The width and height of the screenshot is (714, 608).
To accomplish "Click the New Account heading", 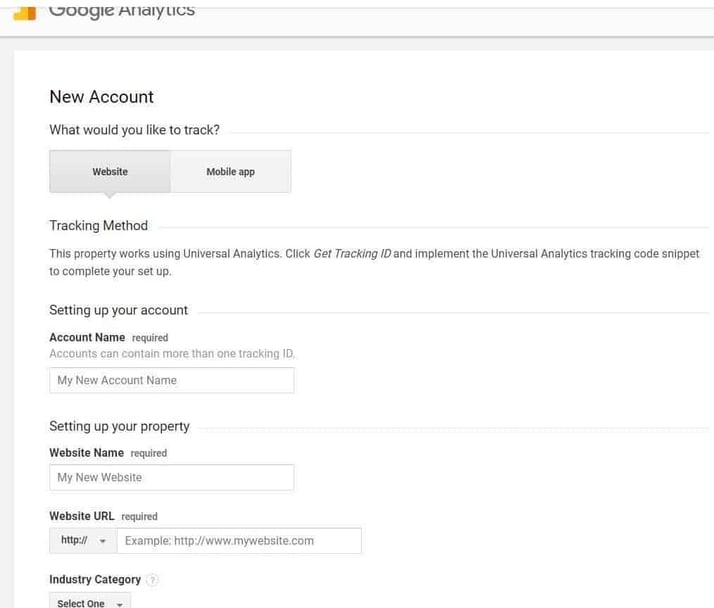I will [x=102, y=97].
